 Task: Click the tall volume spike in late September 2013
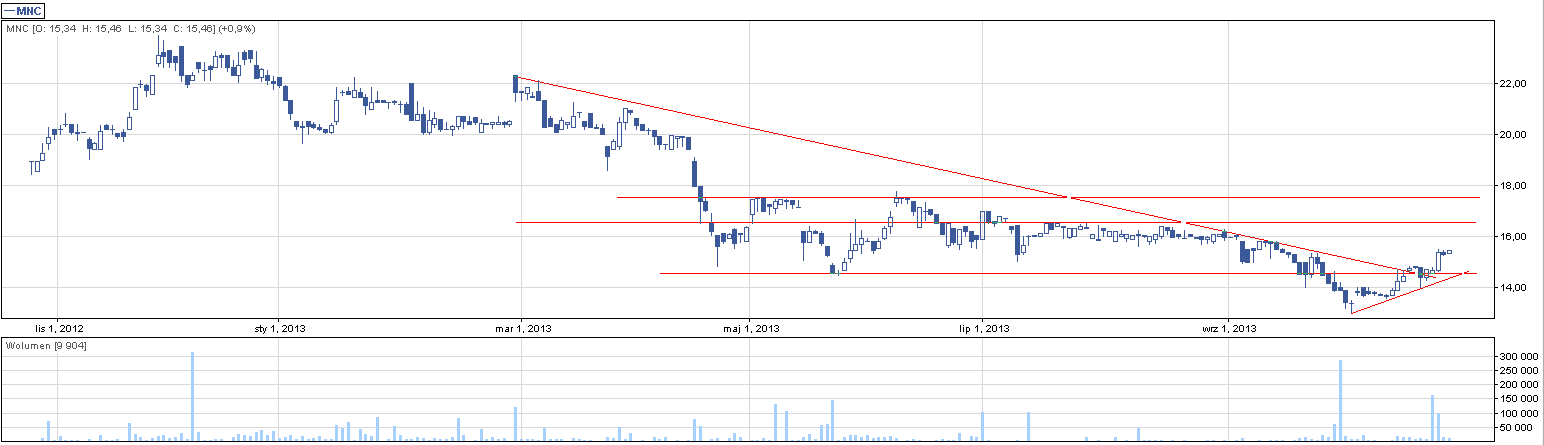(x=1339, y=401)
